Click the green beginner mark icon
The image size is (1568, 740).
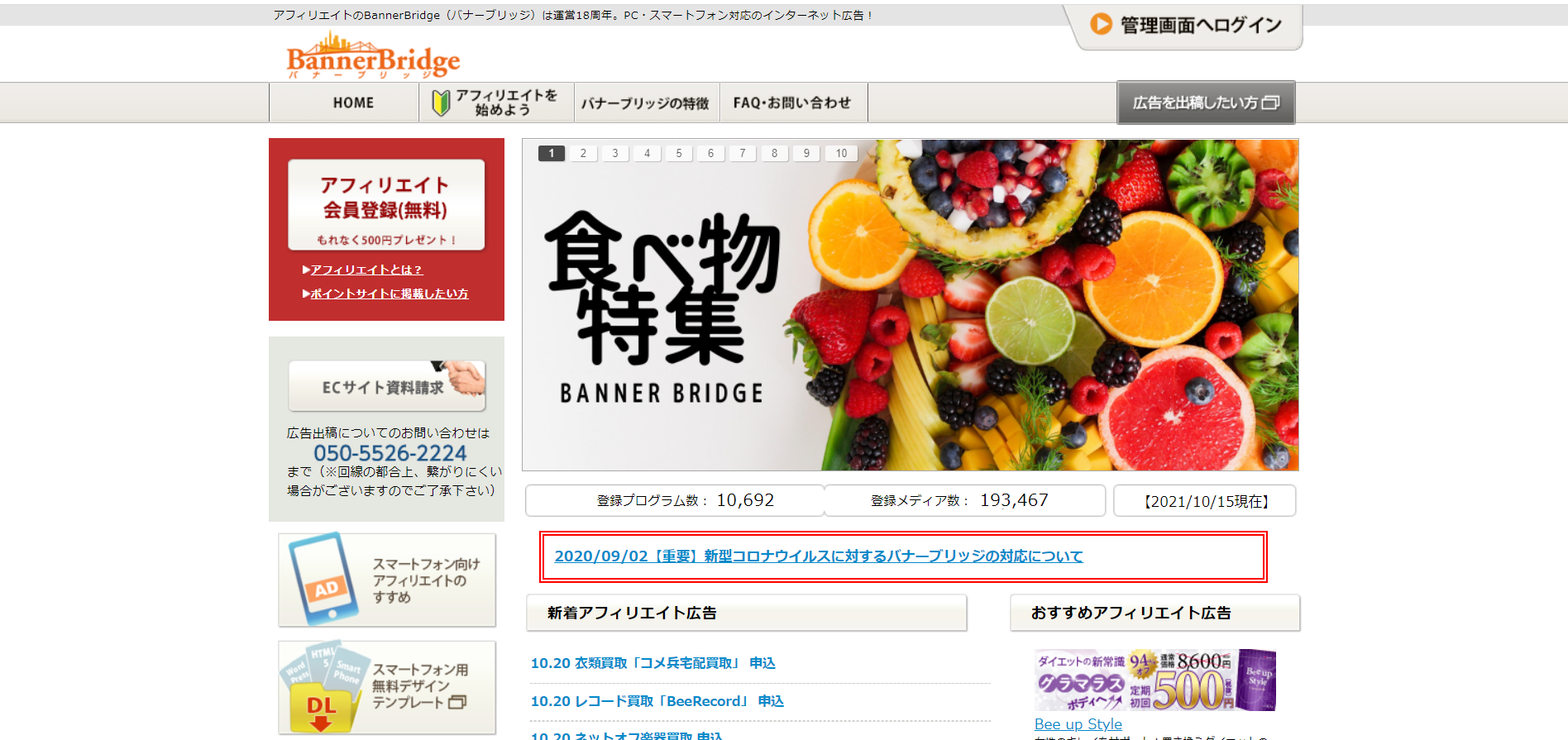[x=441, y=103]
